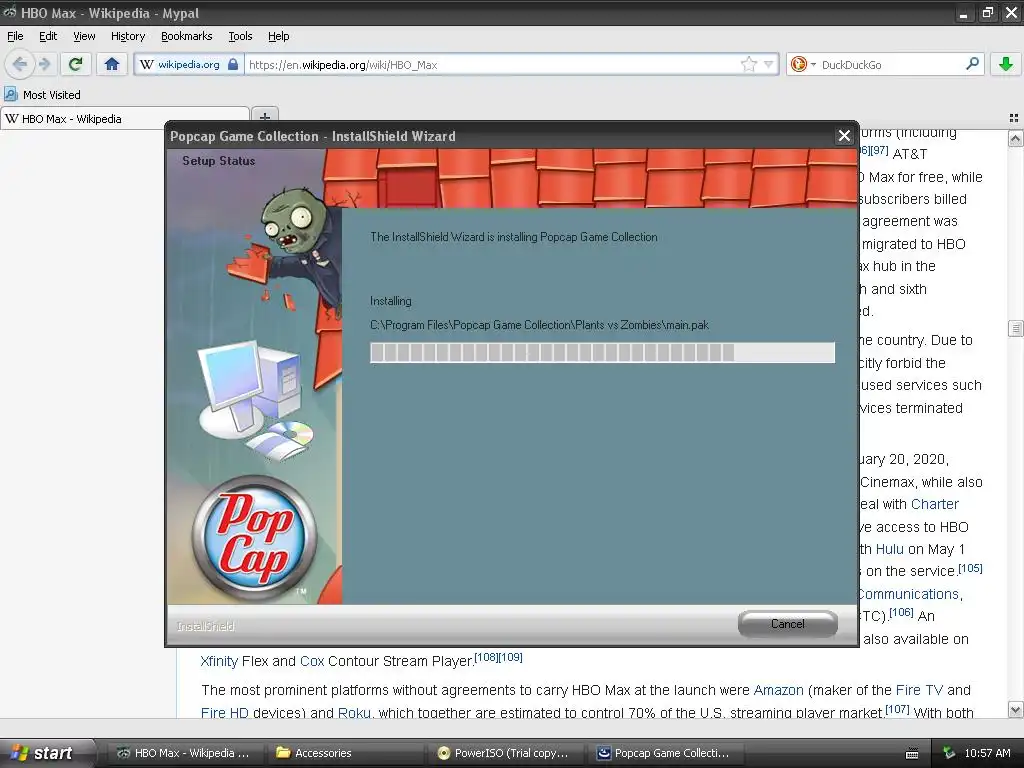The width and height of the screenshot is (1024, 768).
Task: Open the Xfinity link
Action: pyautogui.click(x=219, y=661)
